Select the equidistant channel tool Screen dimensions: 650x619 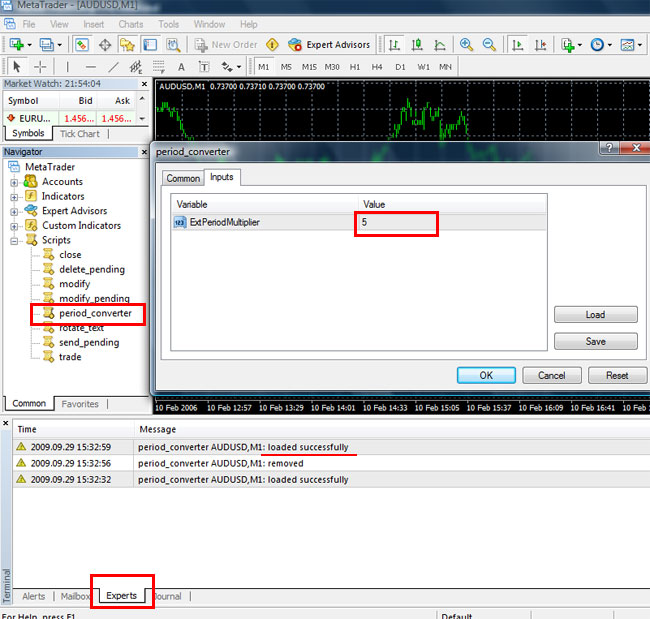click(x=136, y=66)
